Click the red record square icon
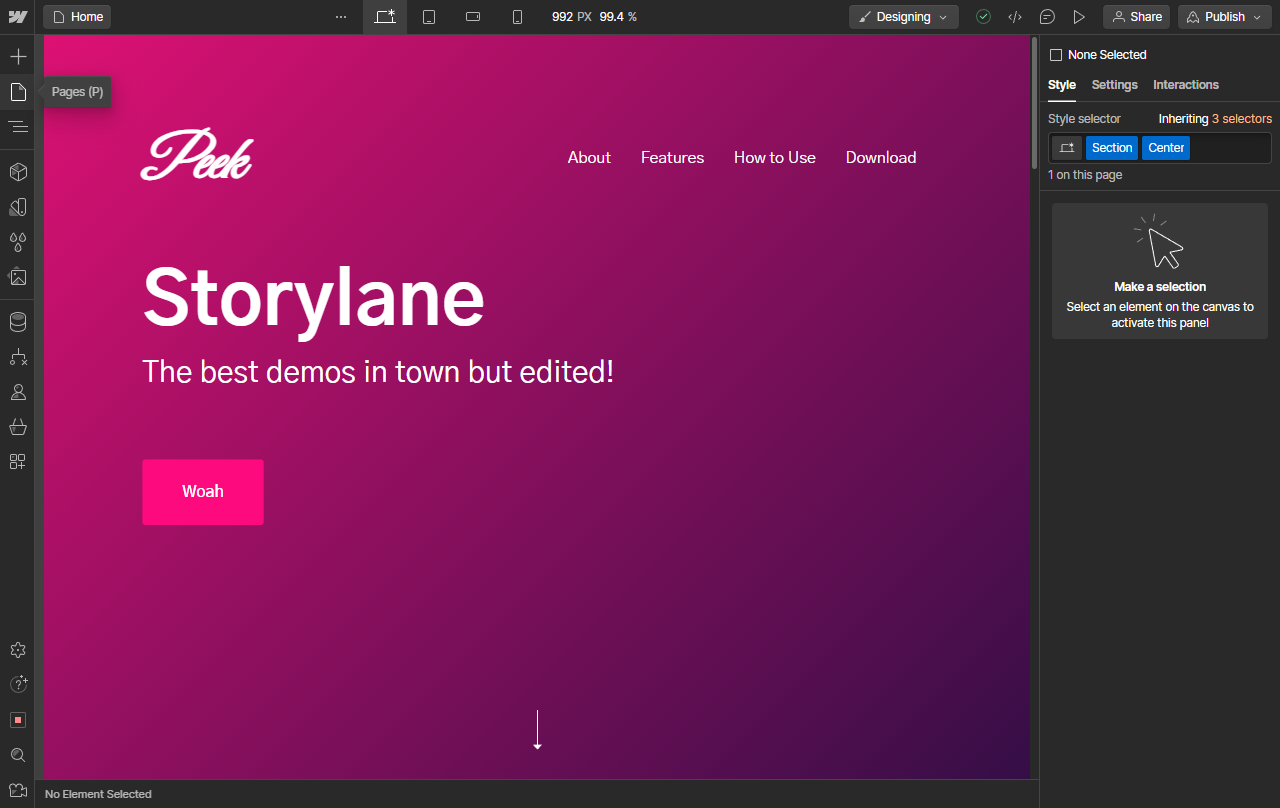 (18, 720)
